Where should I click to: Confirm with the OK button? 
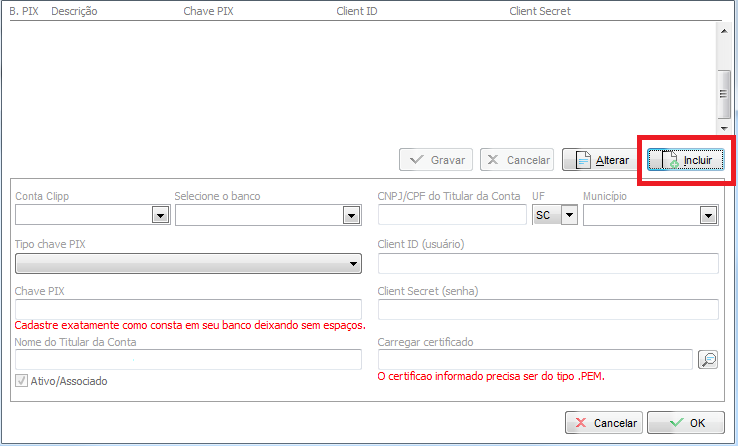coord(685,423)
